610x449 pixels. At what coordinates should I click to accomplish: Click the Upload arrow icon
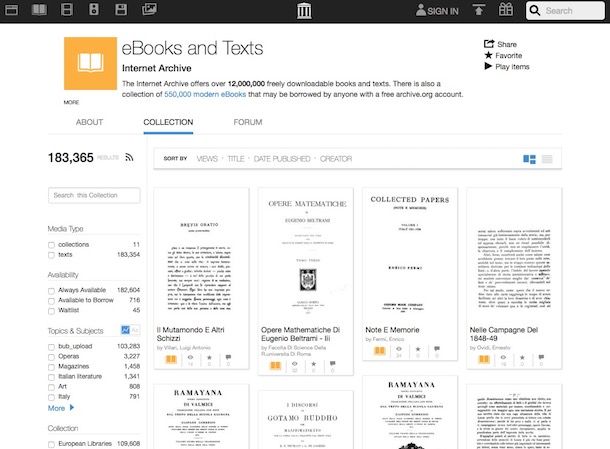click(x=479, y=10)
